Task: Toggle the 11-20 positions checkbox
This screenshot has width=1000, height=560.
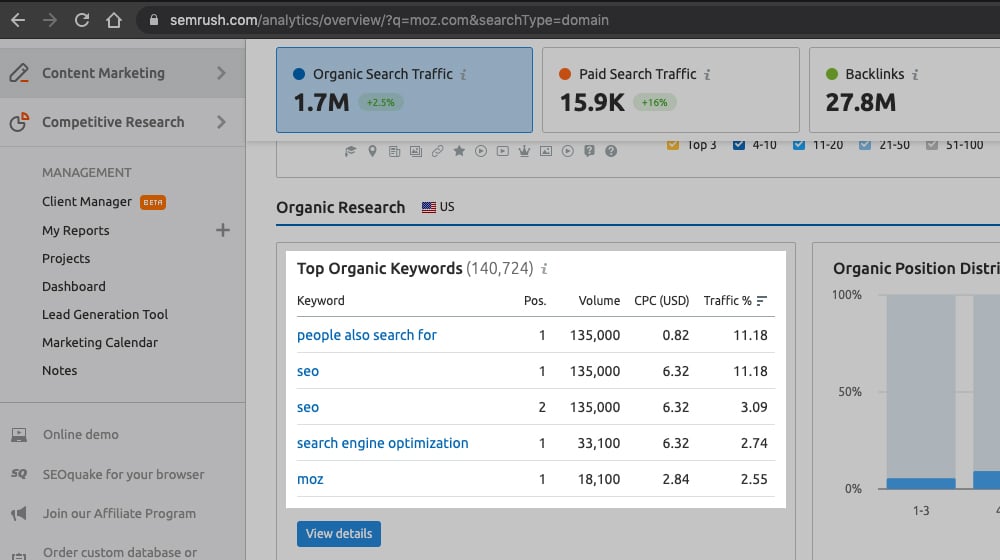Action: coord(799,145)
